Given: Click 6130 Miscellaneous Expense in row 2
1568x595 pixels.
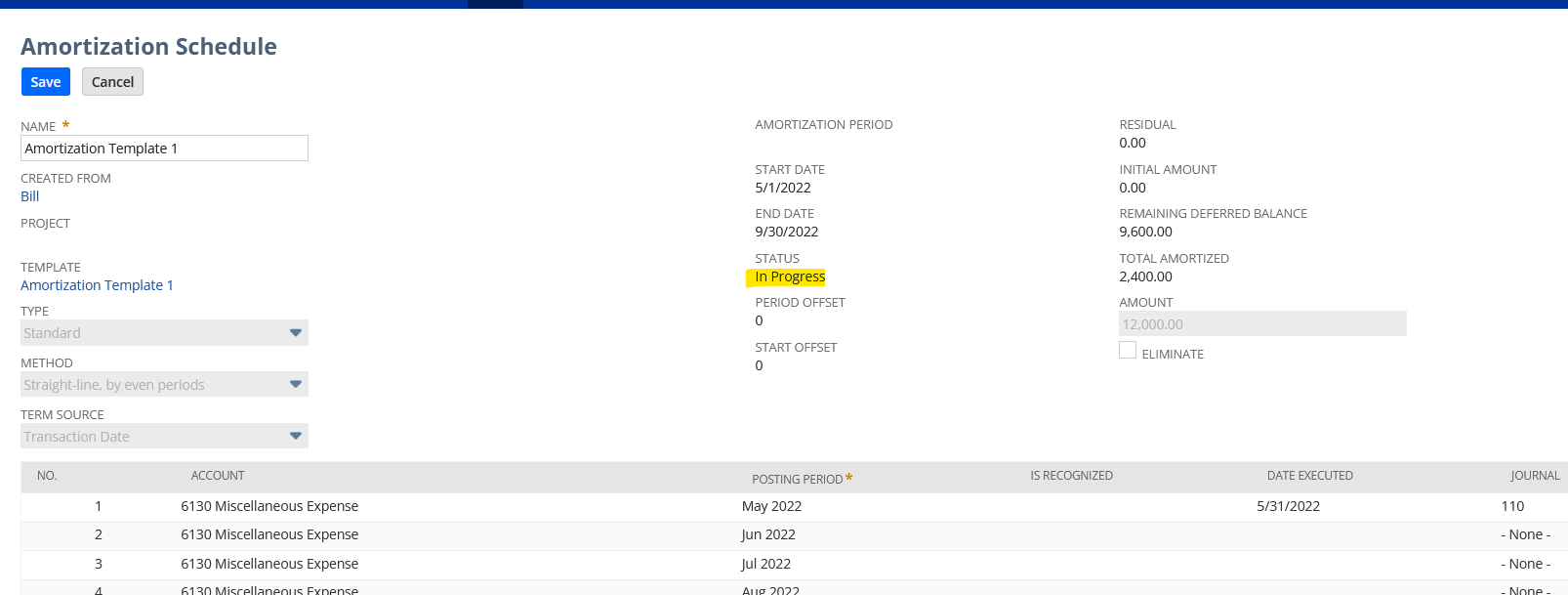Looking at the screenshot, I should click(x=269, y=534).
